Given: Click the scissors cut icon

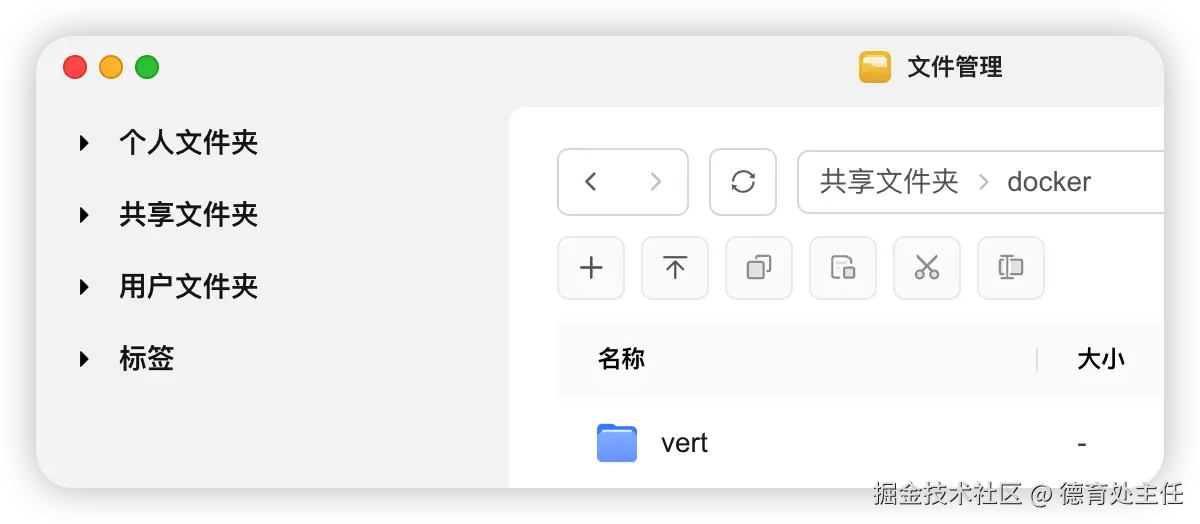Looking at the screenshot, I should pyautogui.click(x=927, y=268).
